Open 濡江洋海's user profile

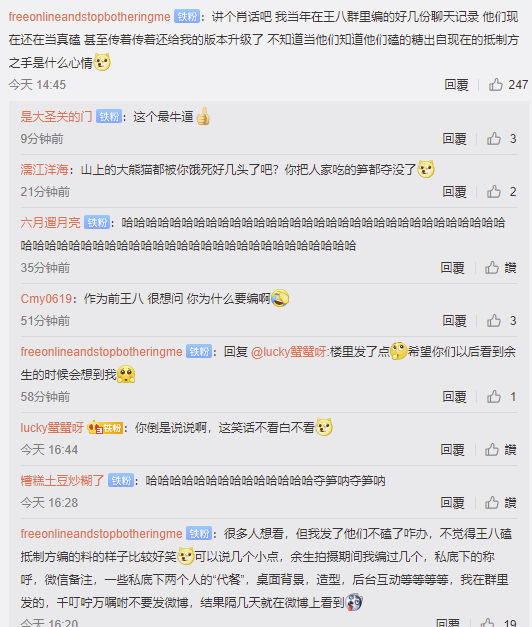click(x=44, y=170)
